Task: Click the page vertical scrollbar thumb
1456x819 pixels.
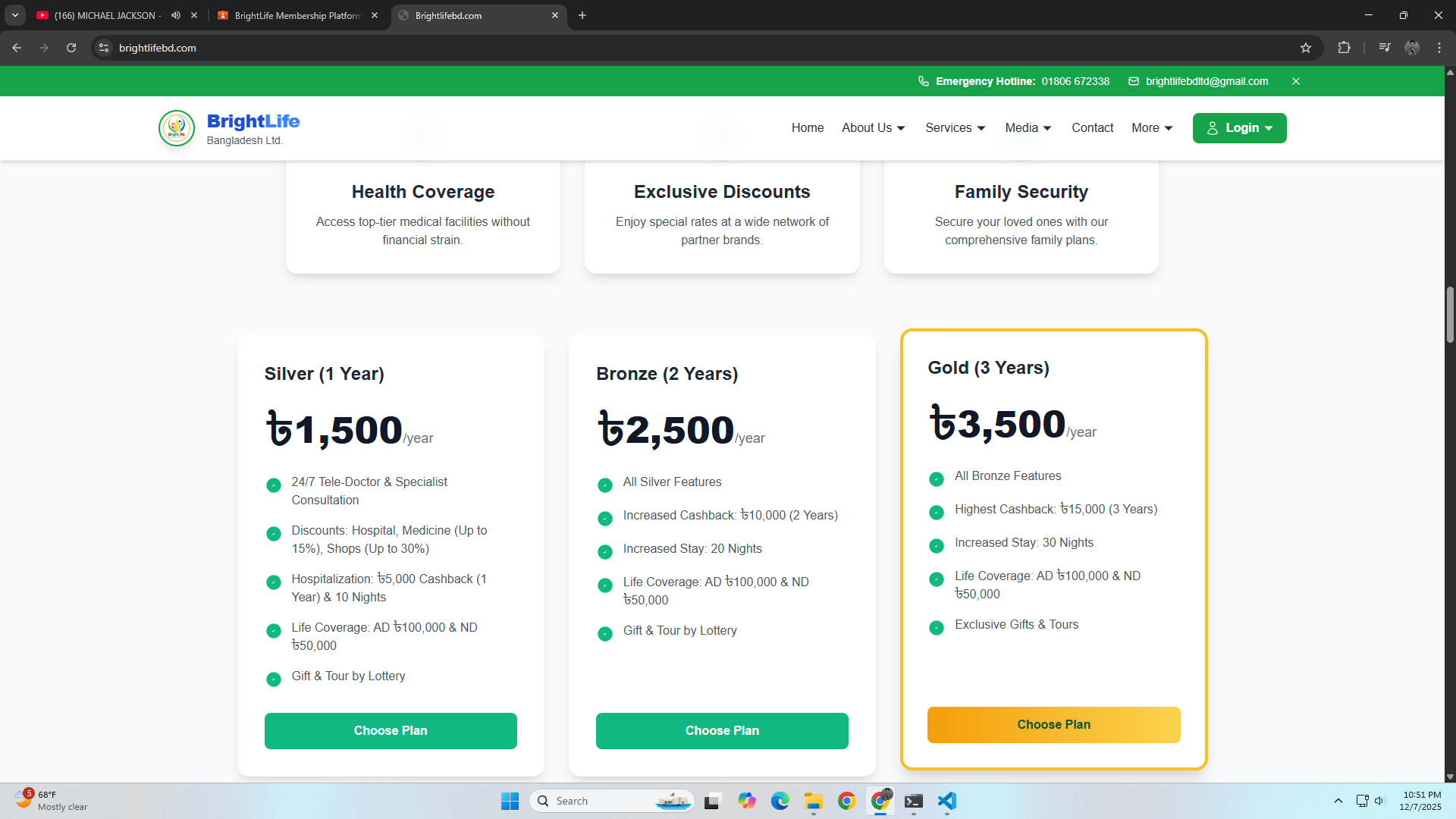Action: pos(1450,315)
